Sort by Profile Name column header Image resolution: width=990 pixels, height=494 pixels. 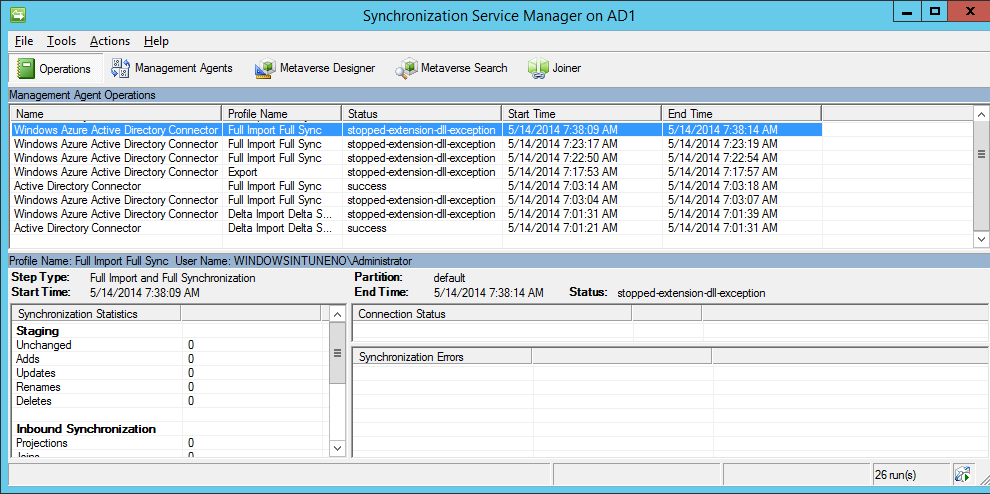pos(282,114)
